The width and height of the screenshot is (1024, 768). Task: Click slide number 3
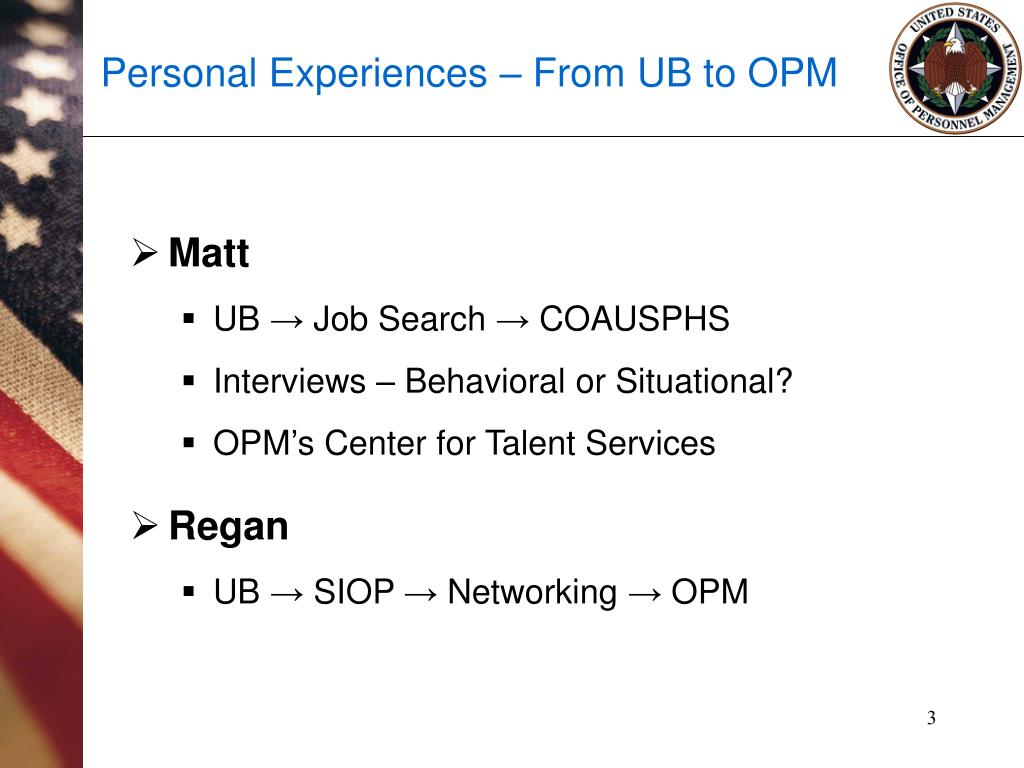click(x=931, y=718)
